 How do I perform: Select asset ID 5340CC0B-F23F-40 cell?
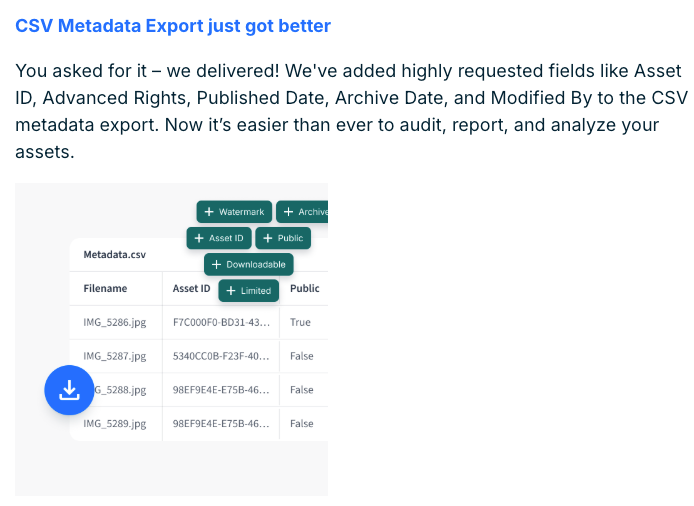coord(221,356)
